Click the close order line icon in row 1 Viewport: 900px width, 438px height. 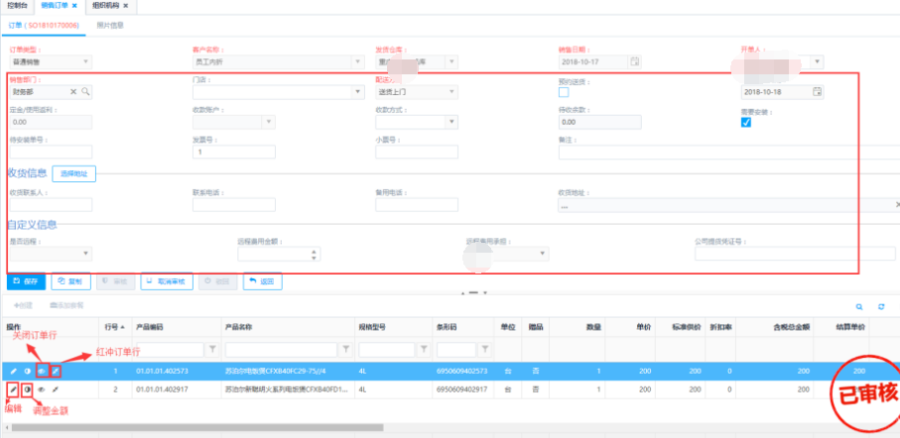click(x=42, y=371)
